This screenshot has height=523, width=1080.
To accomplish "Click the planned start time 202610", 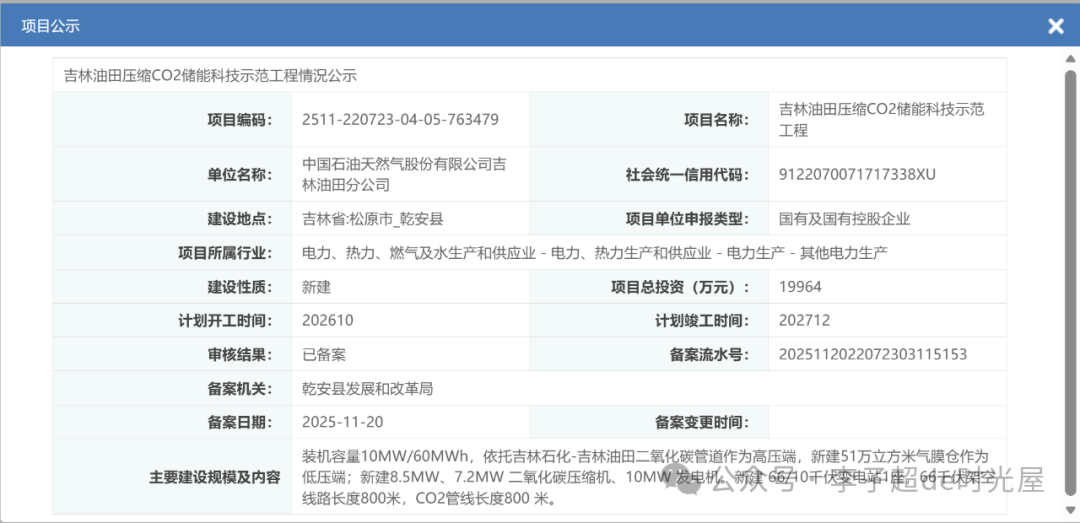I will pyautogui.click(x=328, y=321).
